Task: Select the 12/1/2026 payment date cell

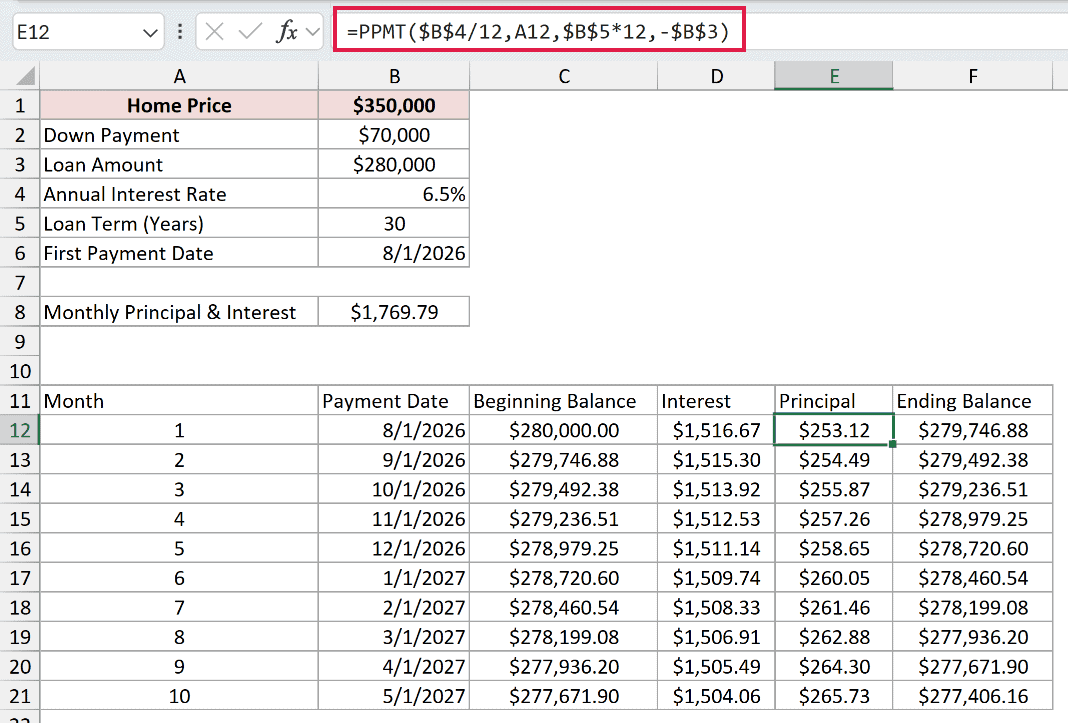Action: pyautogui.click(x=394, y=549)
